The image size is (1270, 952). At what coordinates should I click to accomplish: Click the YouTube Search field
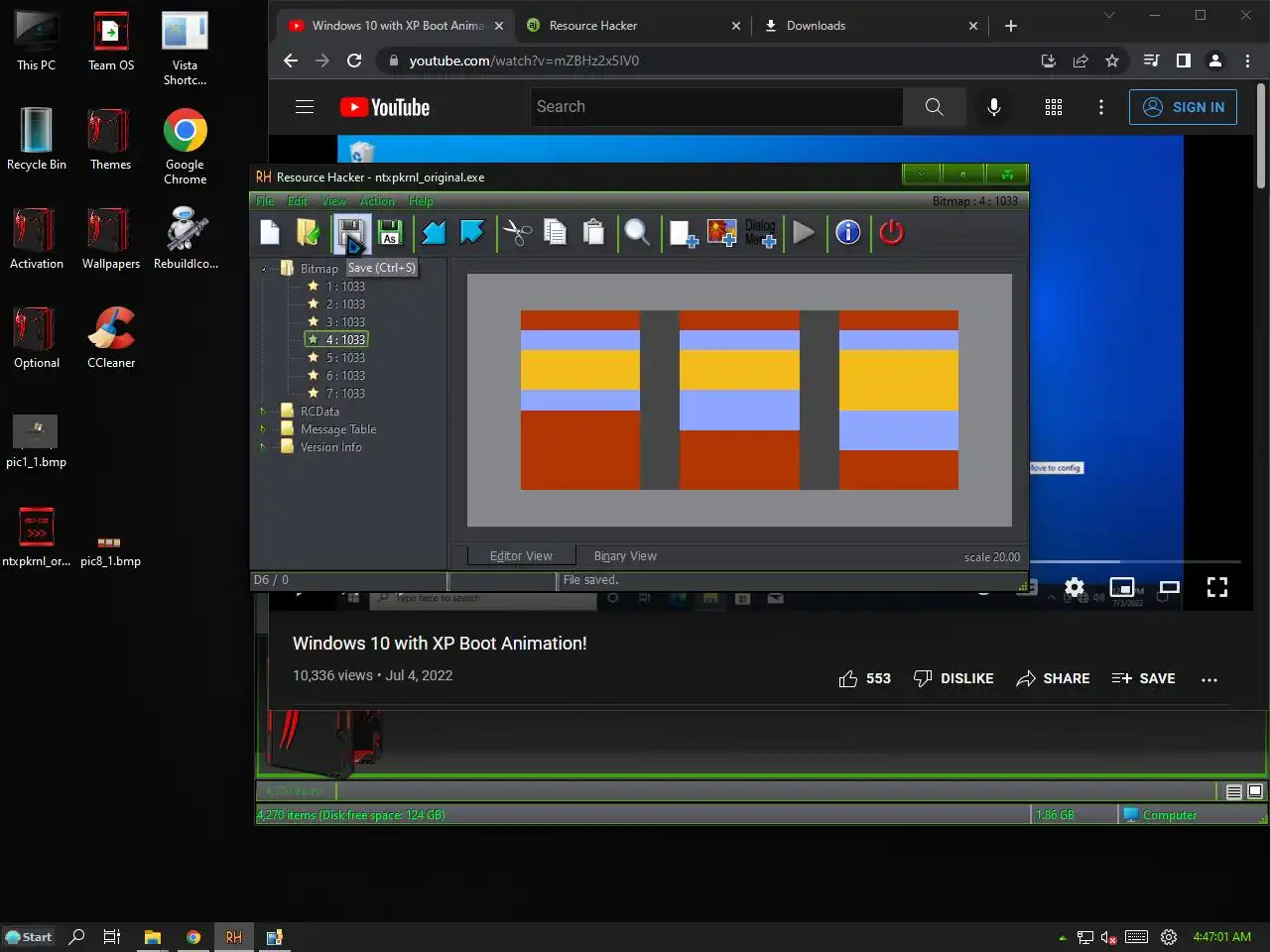716,107
